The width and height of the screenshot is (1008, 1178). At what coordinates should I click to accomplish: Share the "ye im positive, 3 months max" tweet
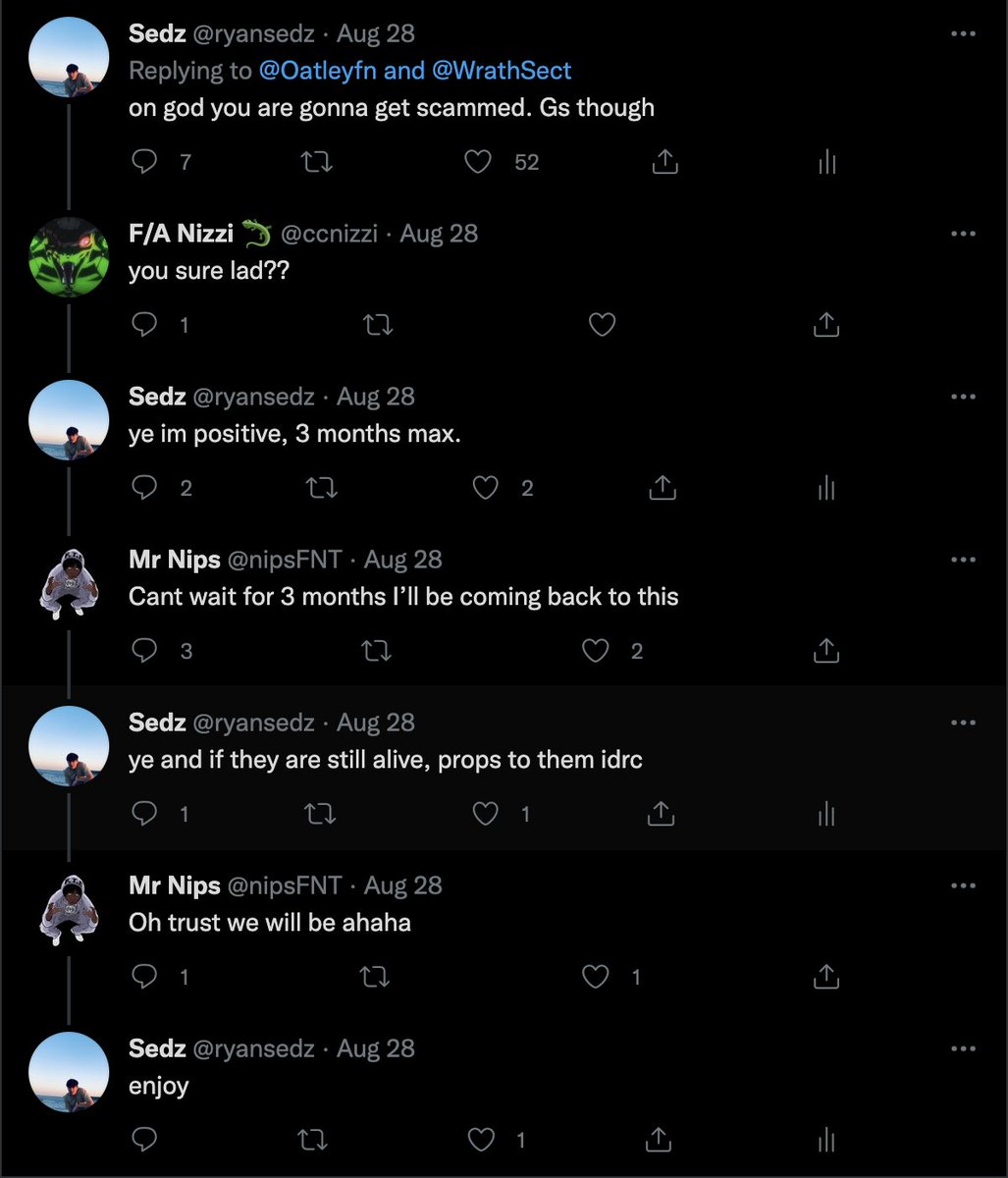[663, 488]
